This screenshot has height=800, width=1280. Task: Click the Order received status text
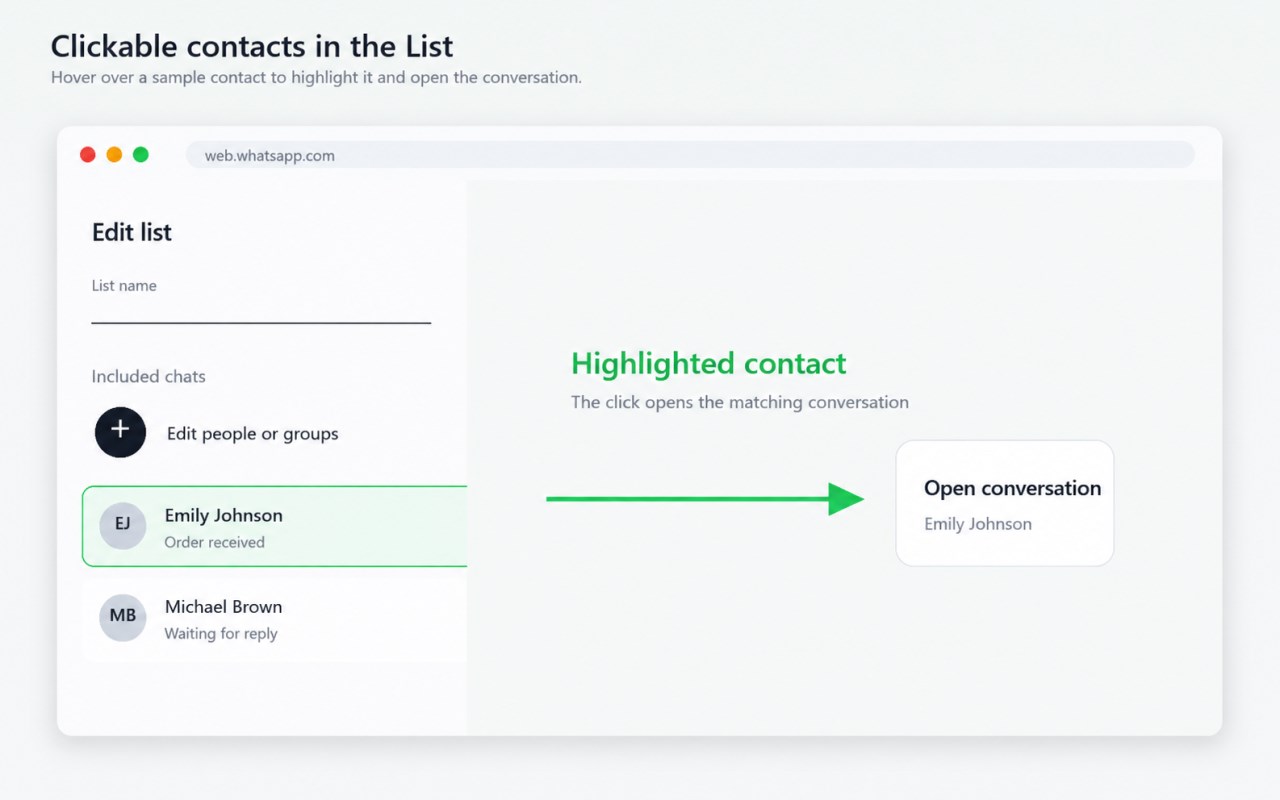pyautogui.click(x=214, y=542)
